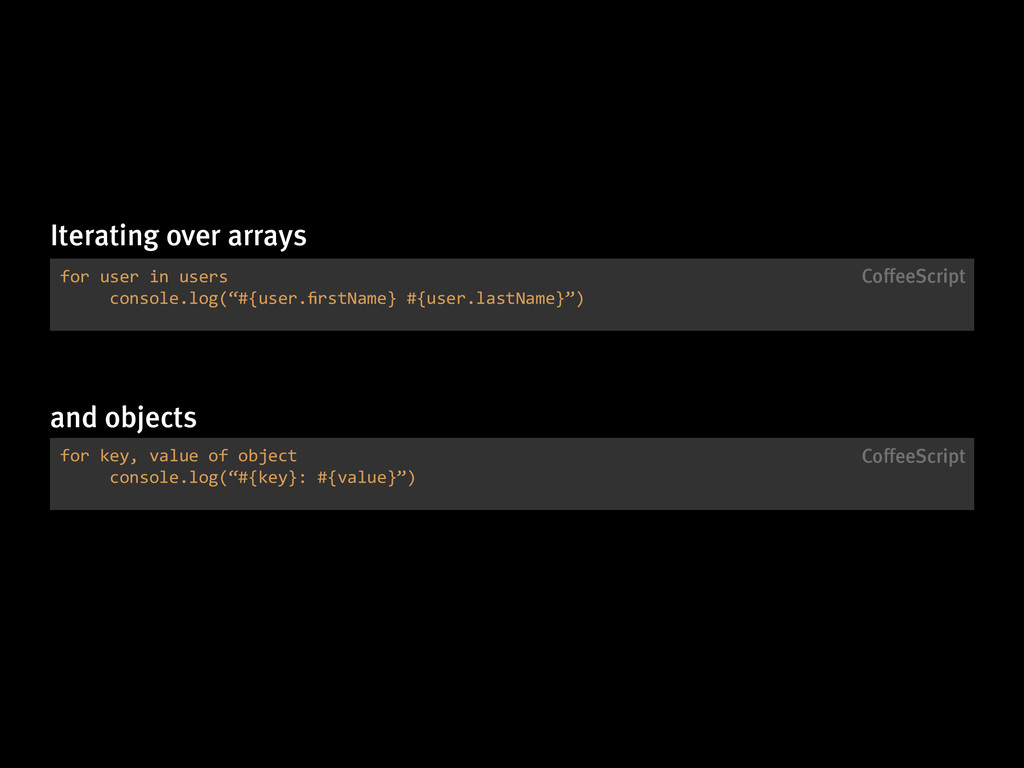Click the CoffeeScript label in first code block

click(x=913, y=277)
